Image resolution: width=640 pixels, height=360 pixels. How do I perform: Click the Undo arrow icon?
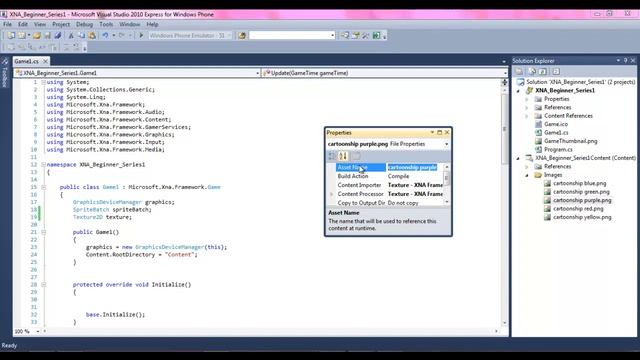coord(105,36)
